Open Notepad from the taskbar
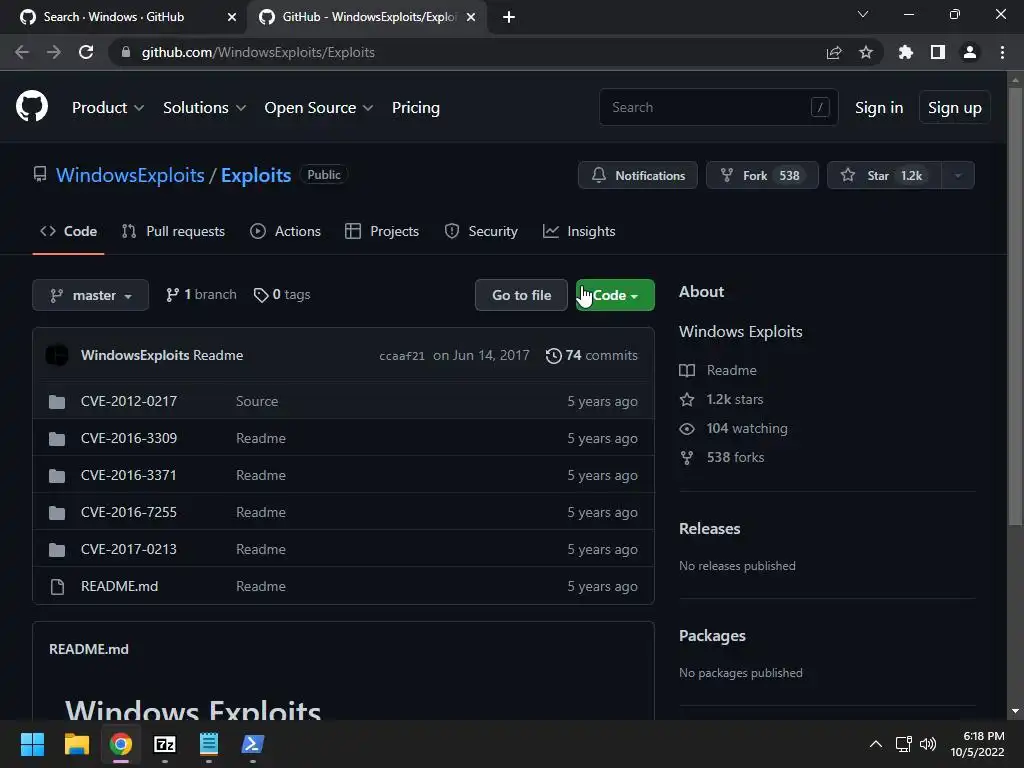This screenshot has width=1024, height=768. pyautogui.click(x=208, y=744)
